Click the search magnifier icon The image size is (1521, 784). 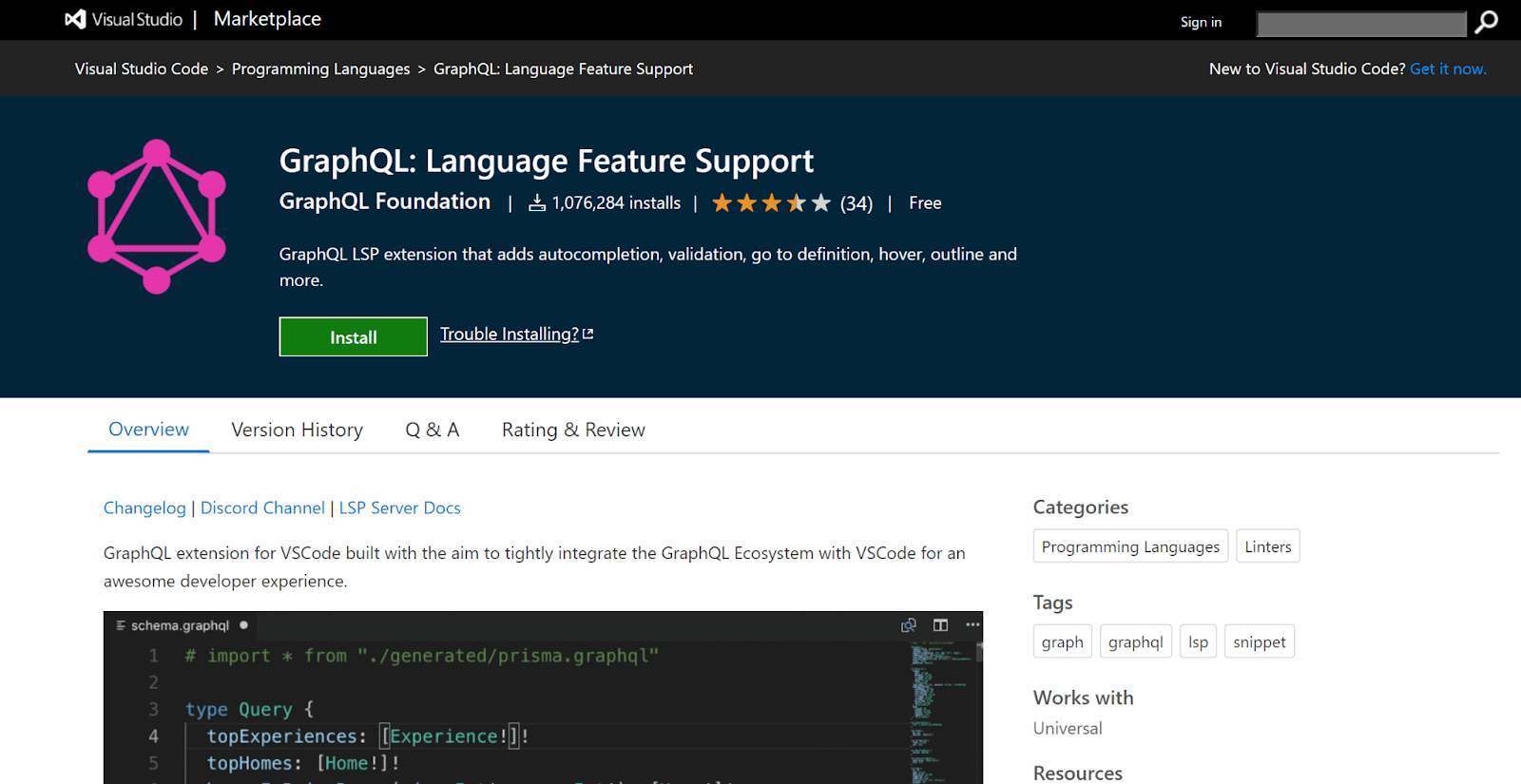tap(1486, 22)
